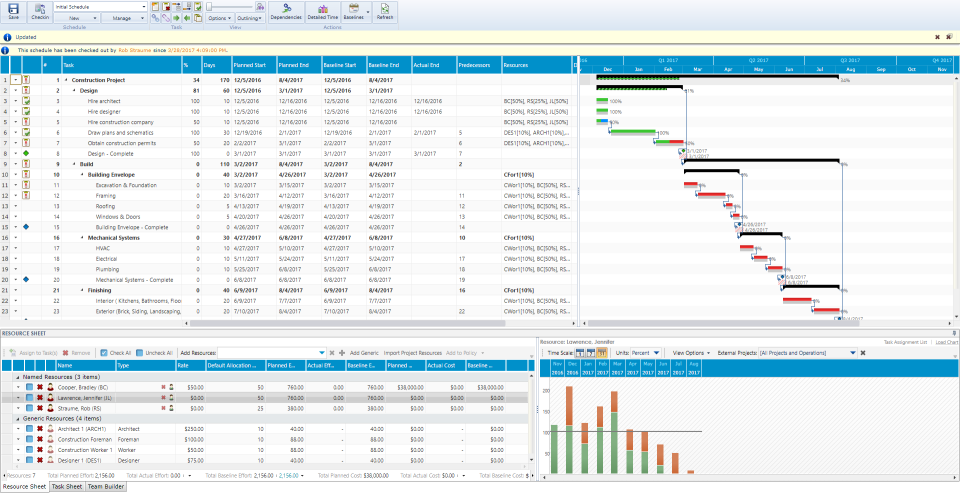Image resolution: width=960 pixels, height=493 pixels.
Task: Remove Cooper, Bradley using red X icon
Action: click(x=40, y=387)
